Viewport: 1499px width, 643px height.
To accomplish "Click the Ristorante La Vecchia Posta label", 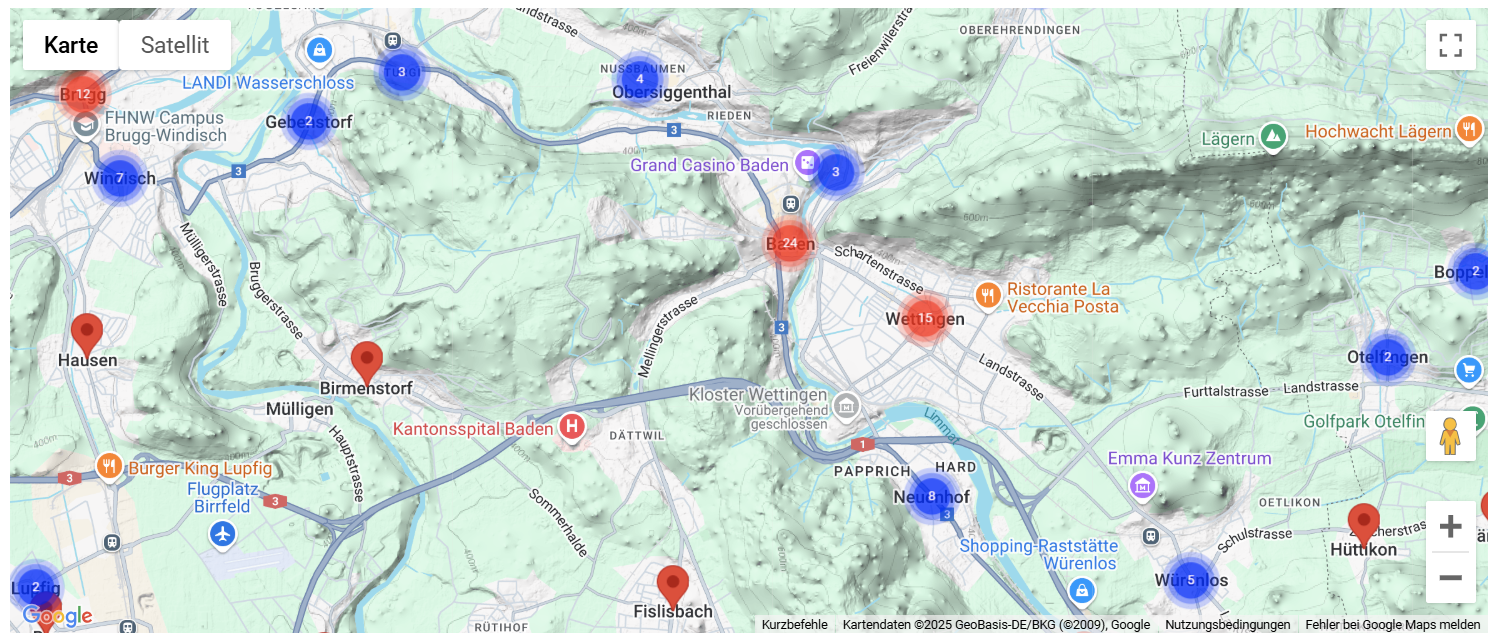I will click(1063, 298).
